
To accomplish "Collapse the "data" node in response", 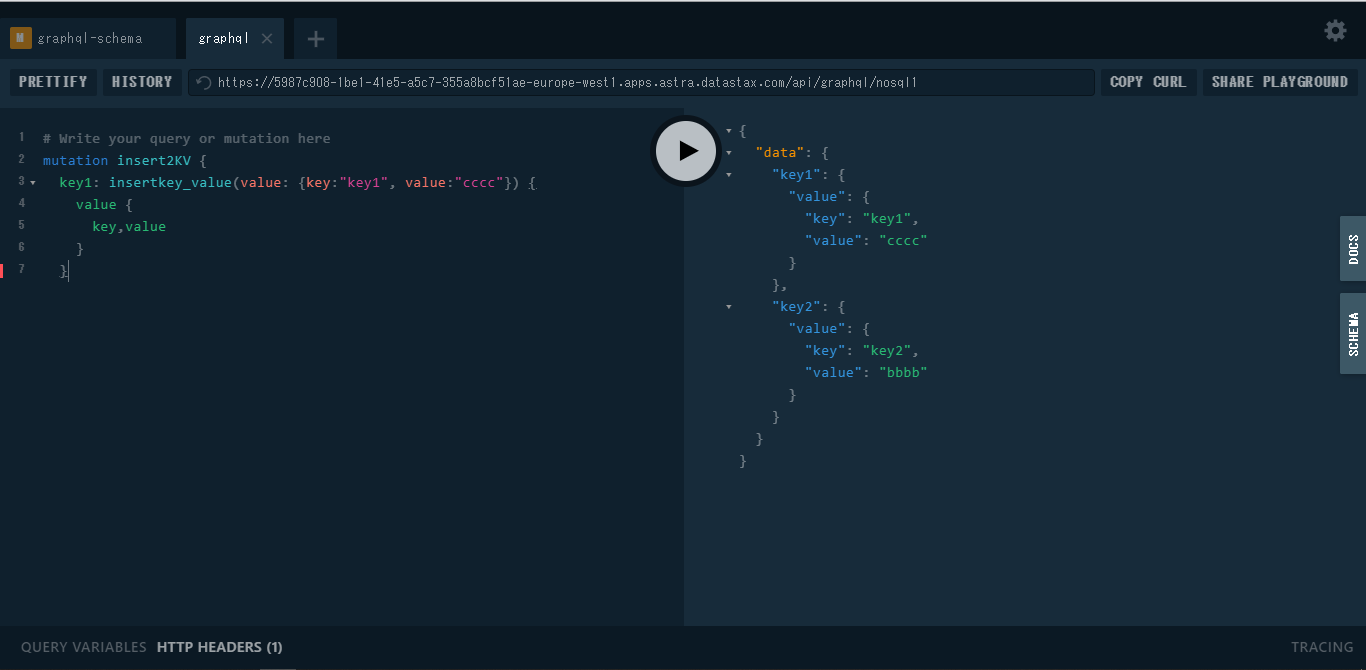I will point(728,153).
